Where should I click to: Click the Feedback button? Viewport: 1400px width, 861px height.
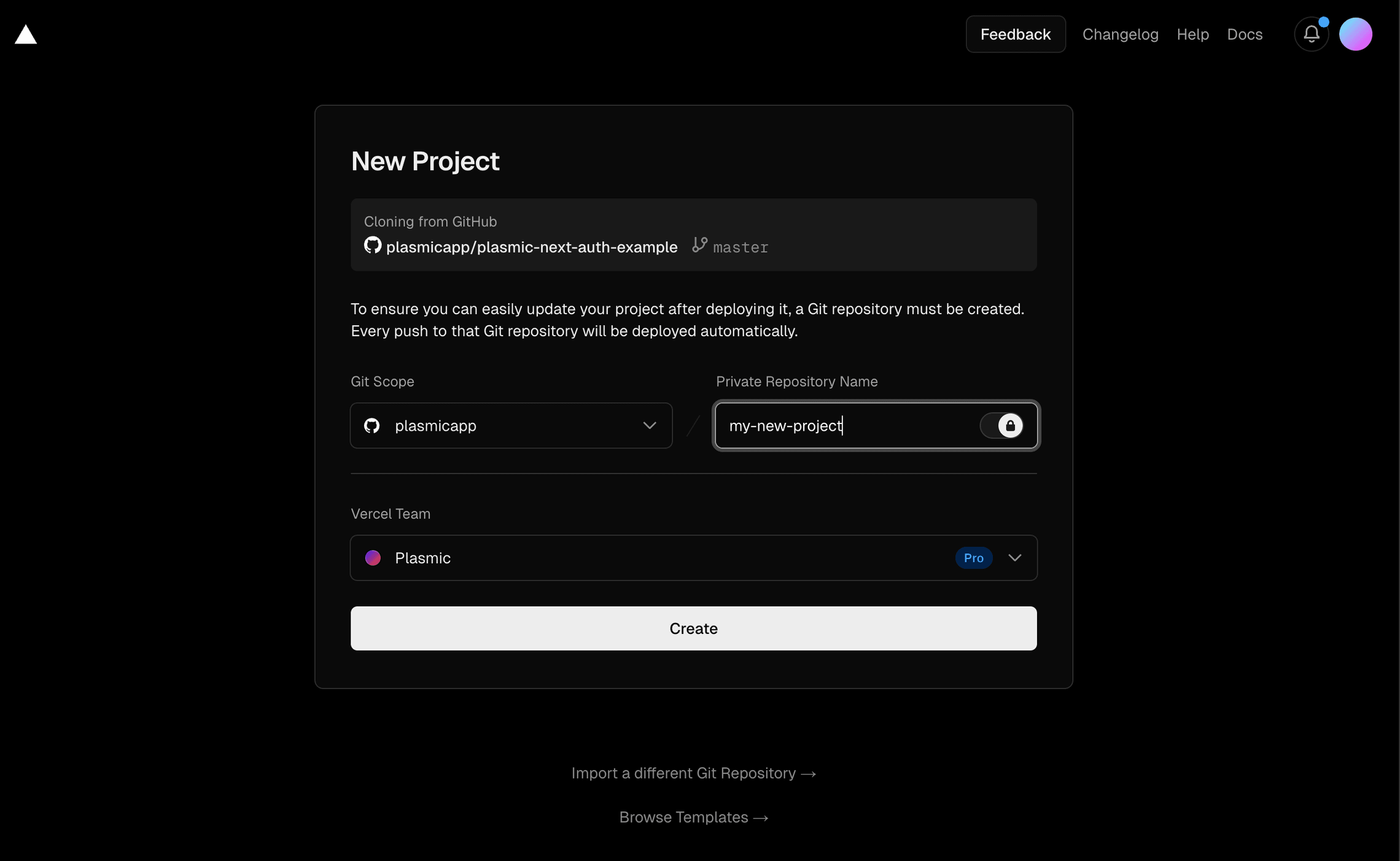[1016, 34]
